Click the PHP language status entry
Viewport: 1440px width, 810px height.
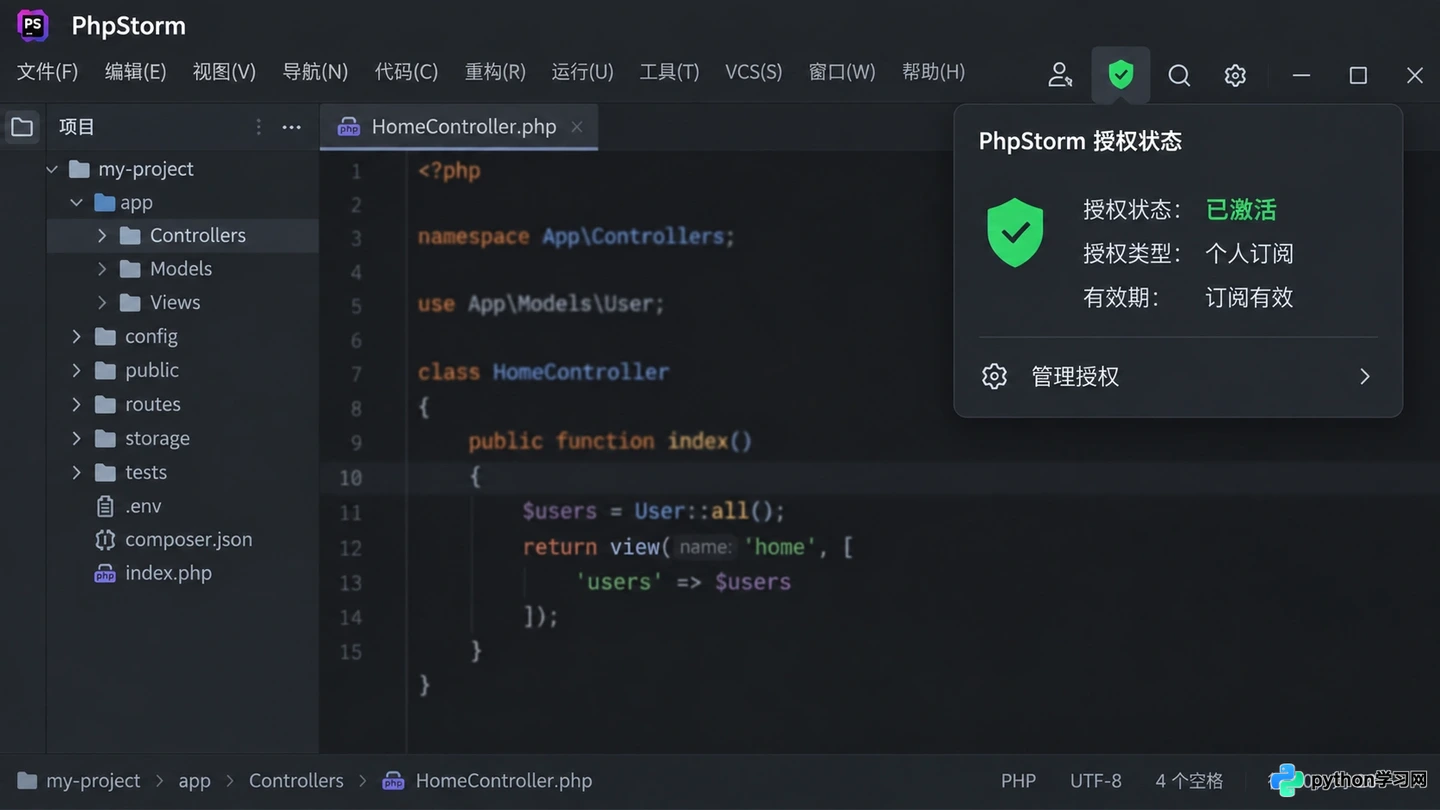[1018, 781]
